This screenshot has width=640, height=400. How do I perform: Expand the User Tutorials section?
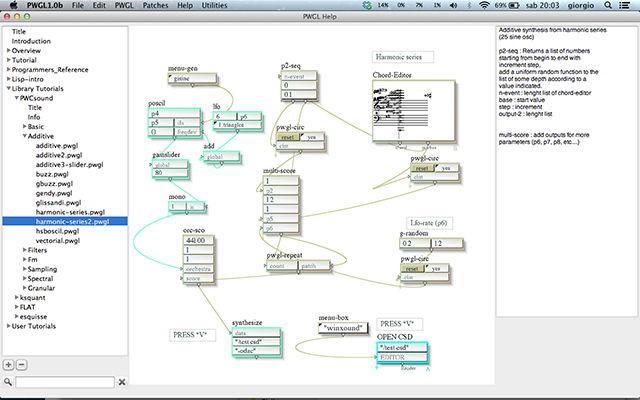[9, 326]
